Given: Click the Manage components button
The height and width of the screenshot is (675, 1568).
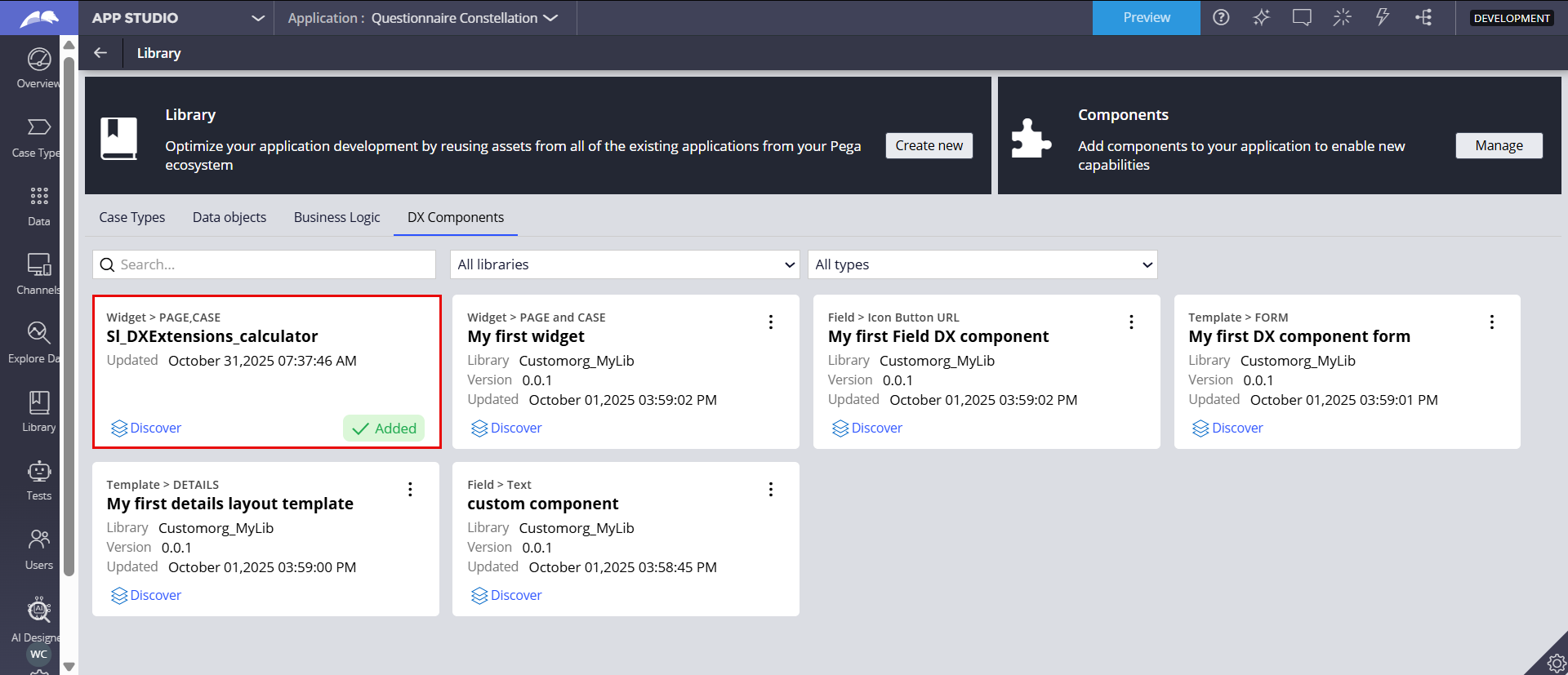Looking at the screenshot, I should click(x=1499, y=145).
